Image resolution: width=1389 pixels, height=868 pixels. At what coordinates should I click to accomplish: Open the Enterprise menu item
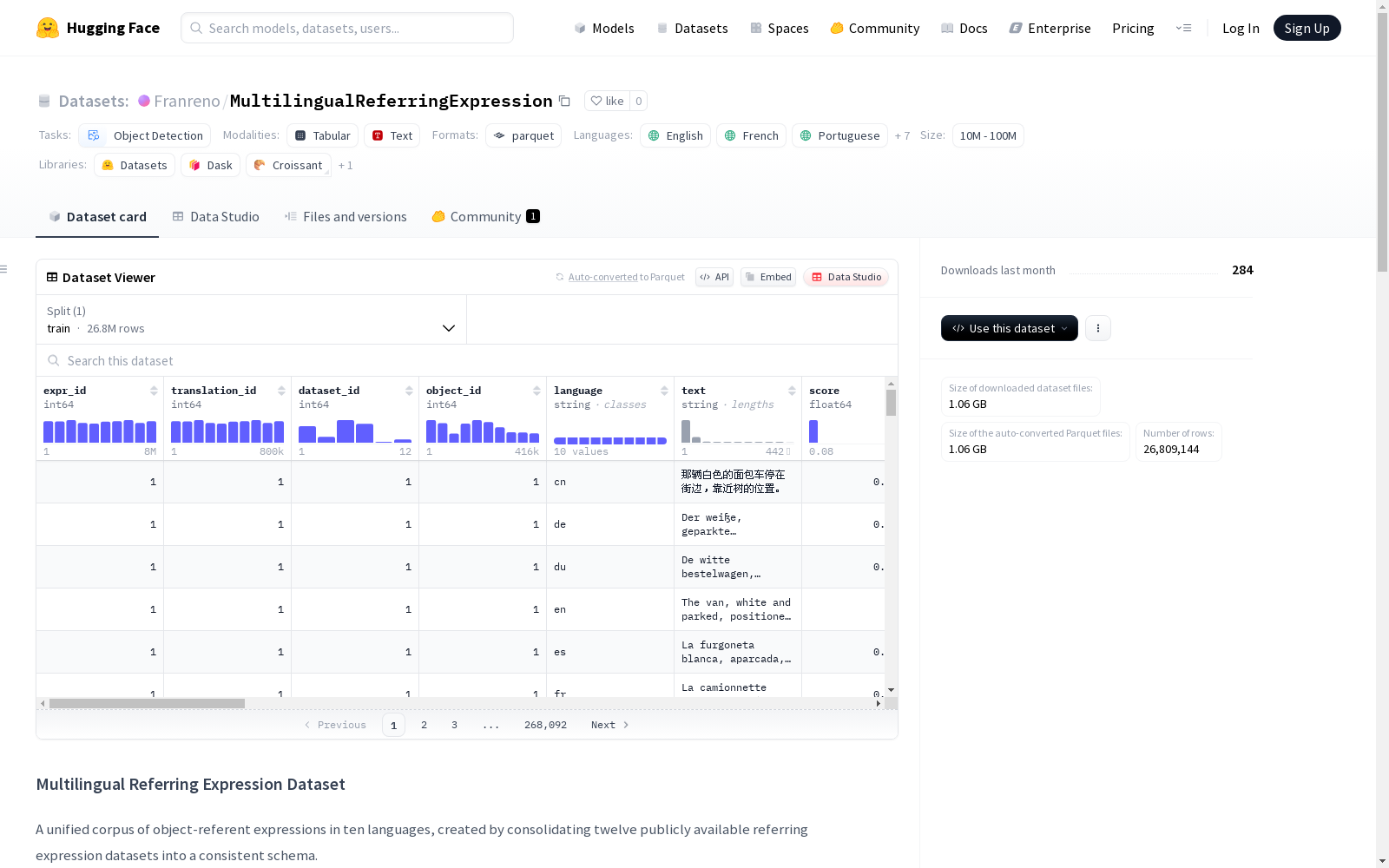pyautogui.click(x=1050, y=28)
